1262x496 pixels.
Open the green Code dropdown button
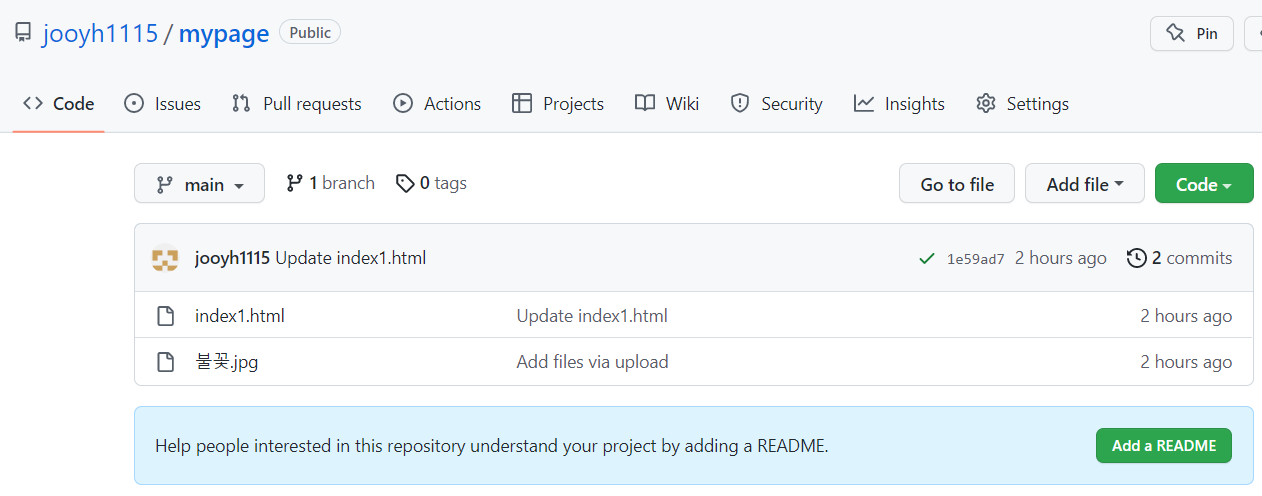tap(1204, 184)
